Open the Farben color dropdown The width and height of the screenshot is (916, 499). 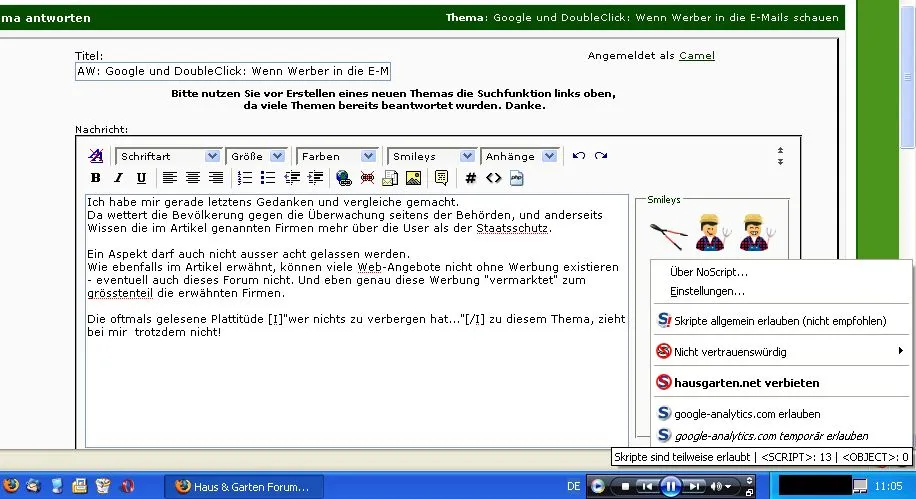click(336, 156)
